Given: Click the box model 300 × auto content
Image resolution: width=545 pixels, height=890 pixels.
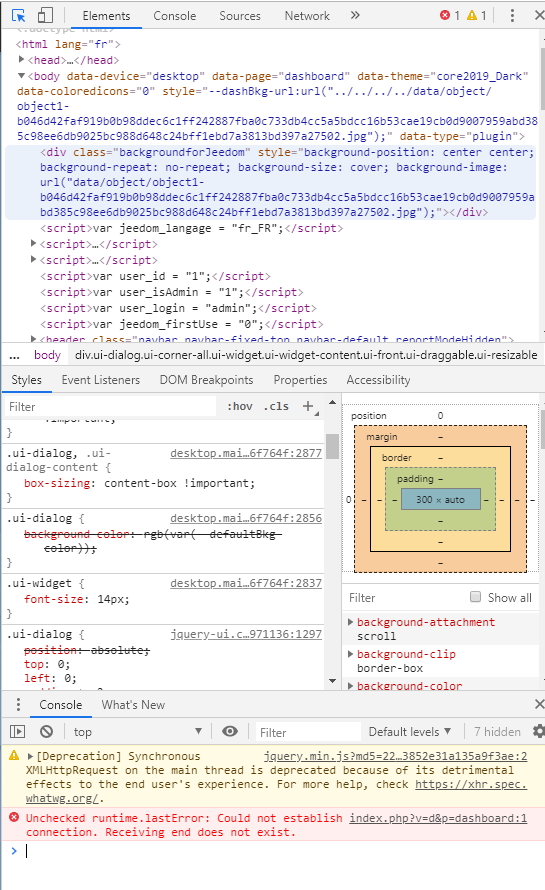Looking at the screenshot, I should point(441,499).
